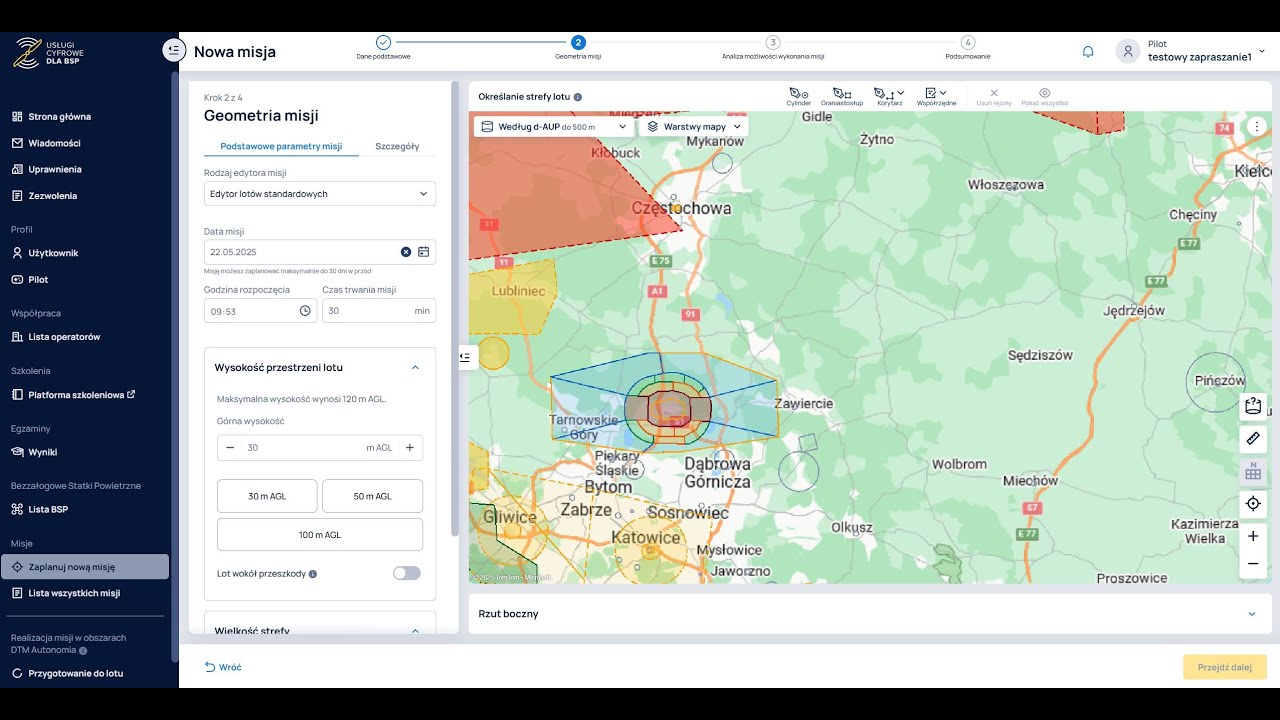Open Rodzaj edytora misji dropdown

point(320,194)
